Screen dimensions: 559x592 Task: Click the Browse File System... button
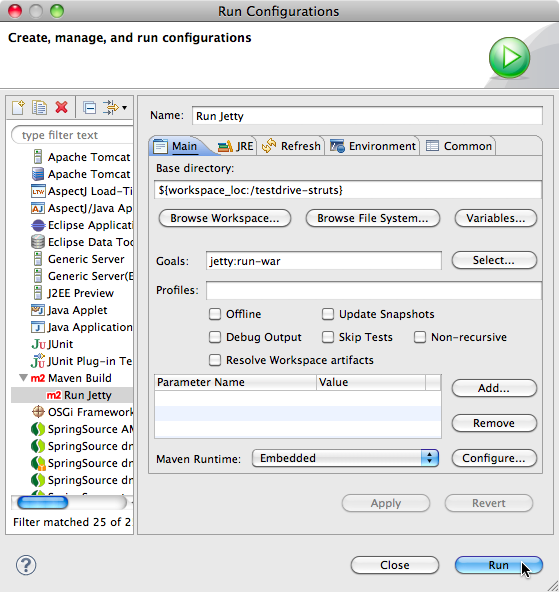pyautogui.click(x=373, y=218)
